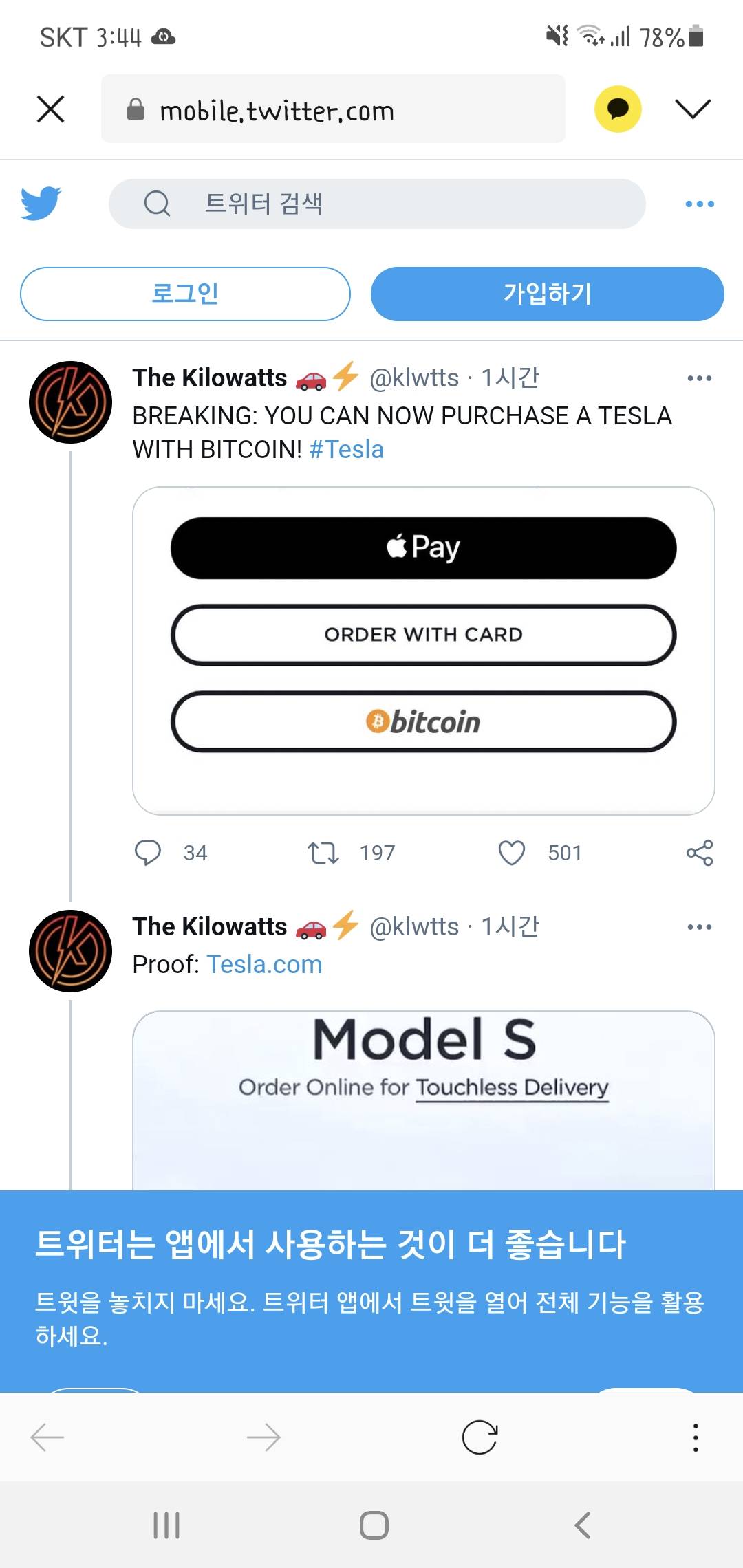Close the in-app browser with X
The width and height of the screenshot is (743, 1568).
pyautogui.click(x=50, y=109)
